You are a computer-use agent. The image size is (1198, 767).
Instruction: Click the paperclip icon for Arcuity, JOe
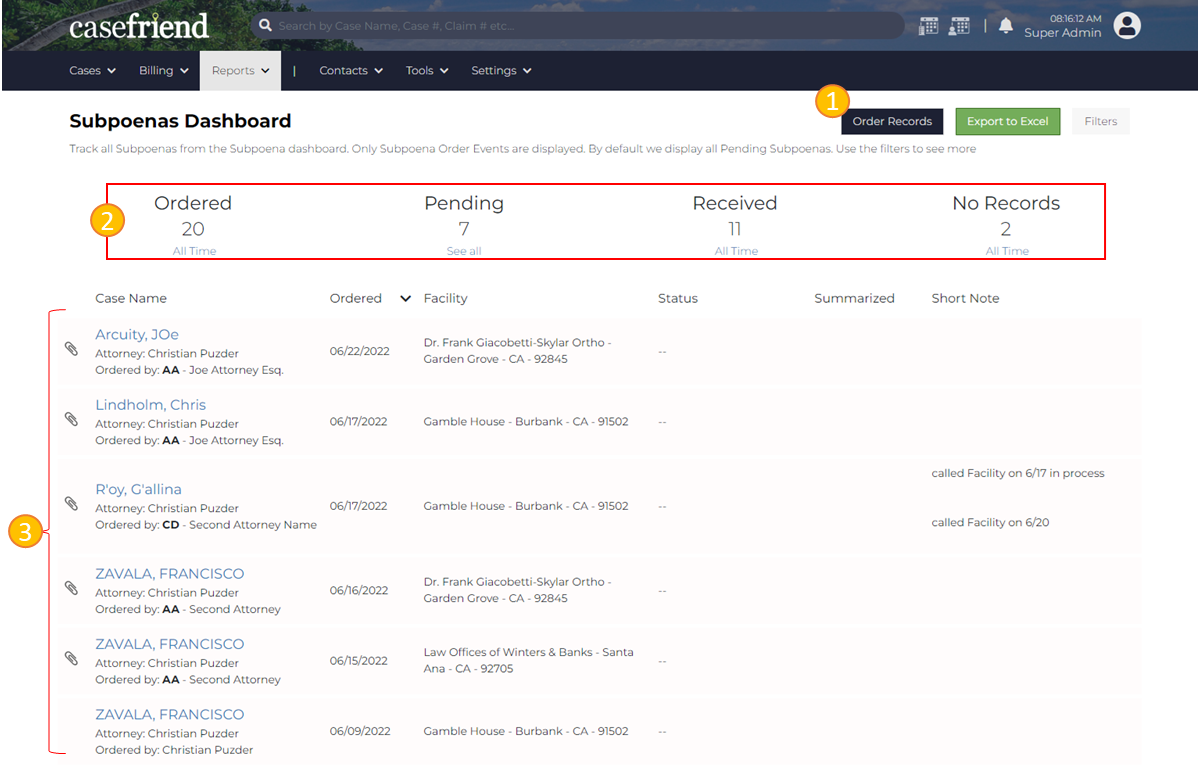[71, 349]
